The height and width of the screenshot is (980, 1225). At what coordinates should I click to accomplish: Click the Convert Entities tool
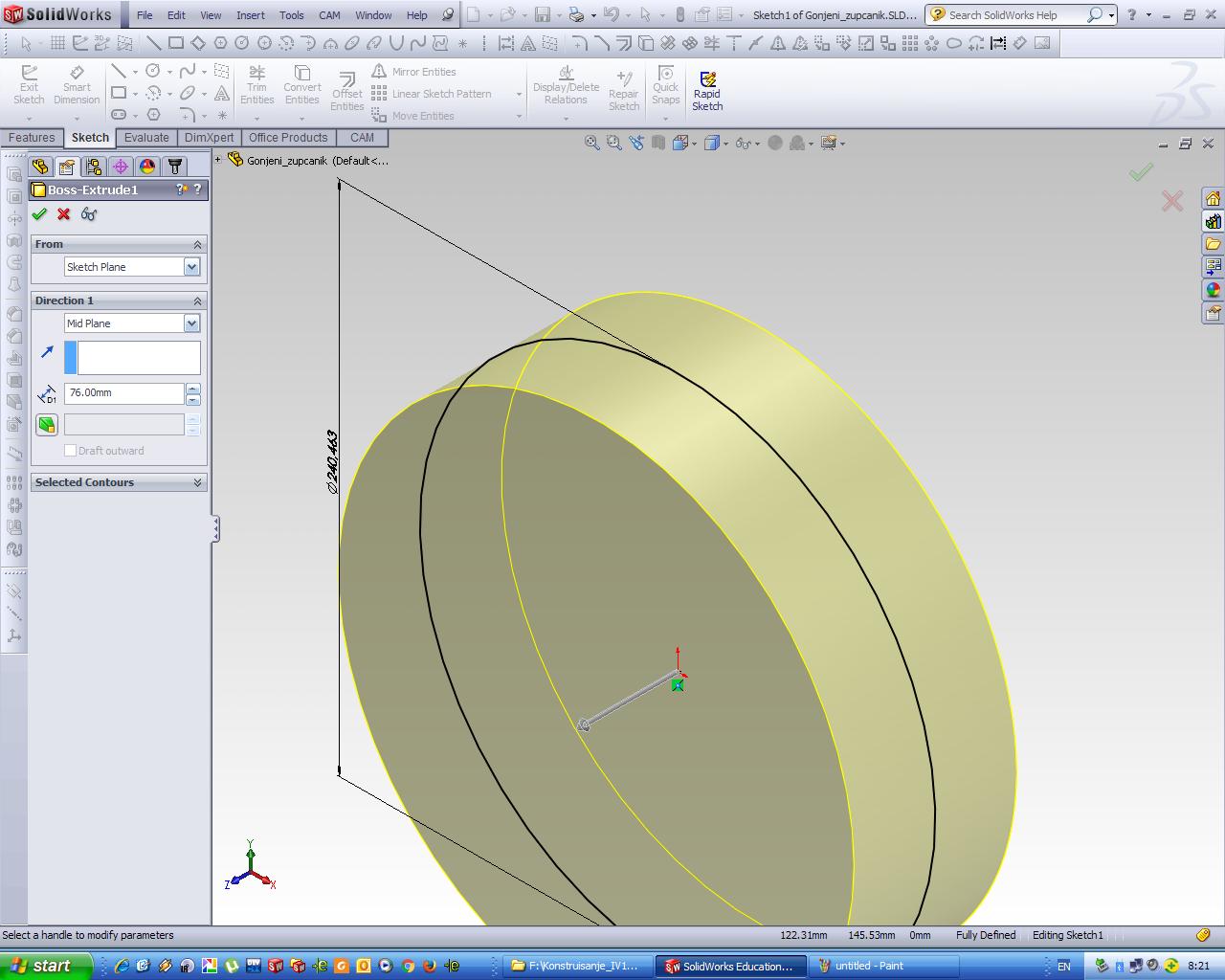coord(301,85)
